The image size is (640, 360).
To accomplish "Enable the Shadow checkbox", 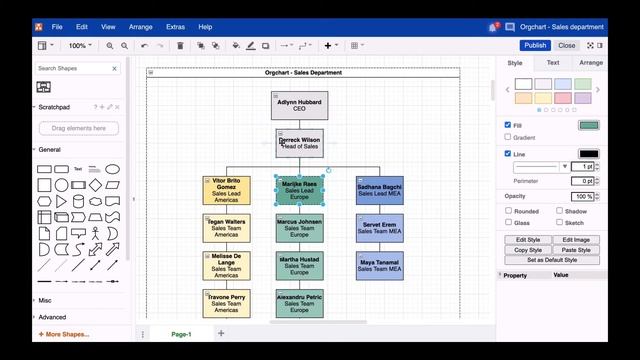I will [x=560, y=211].
